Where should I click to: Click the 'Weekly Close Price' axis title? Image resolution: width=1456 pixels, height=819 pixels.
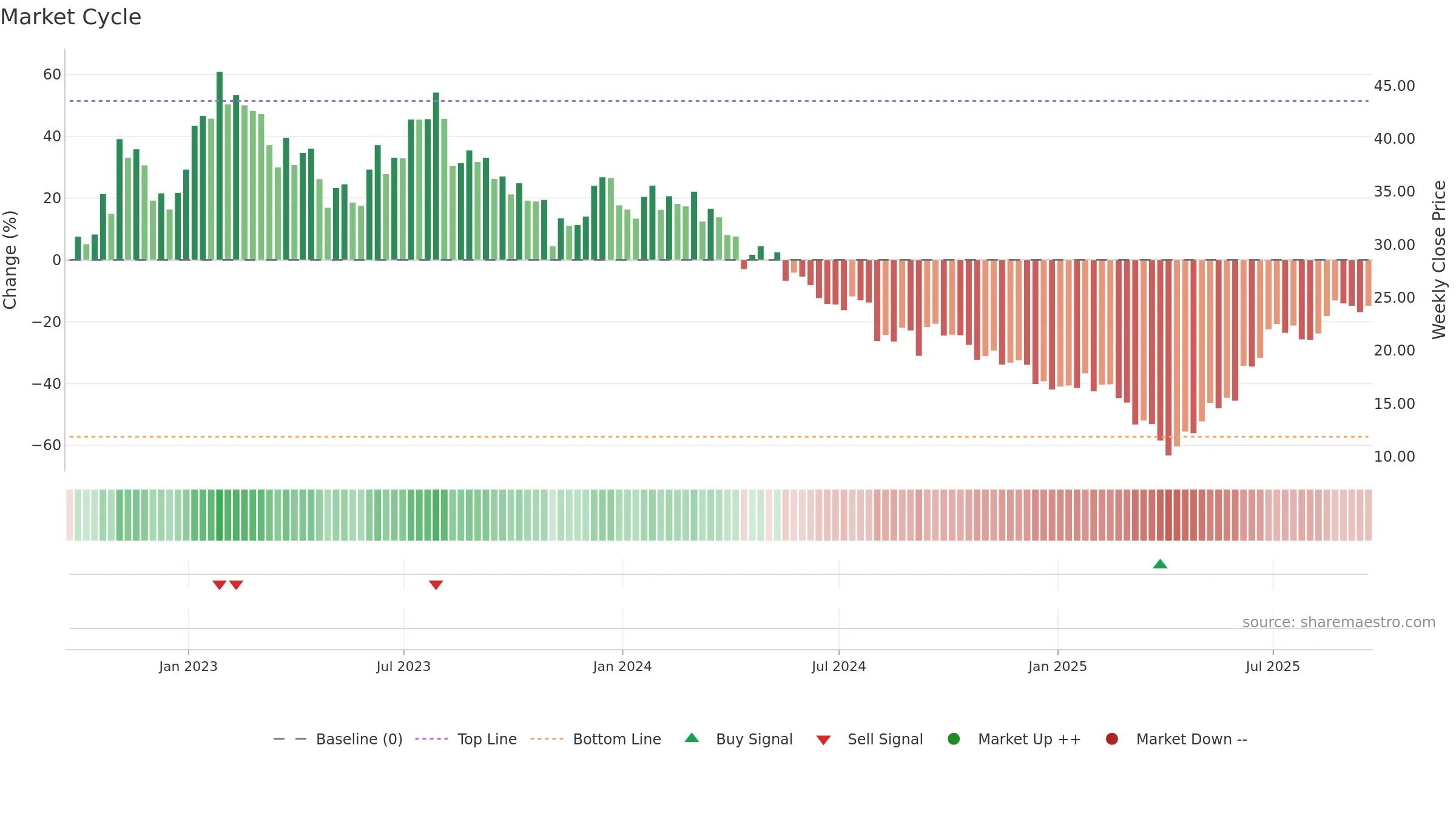(x=1439, y=260)
